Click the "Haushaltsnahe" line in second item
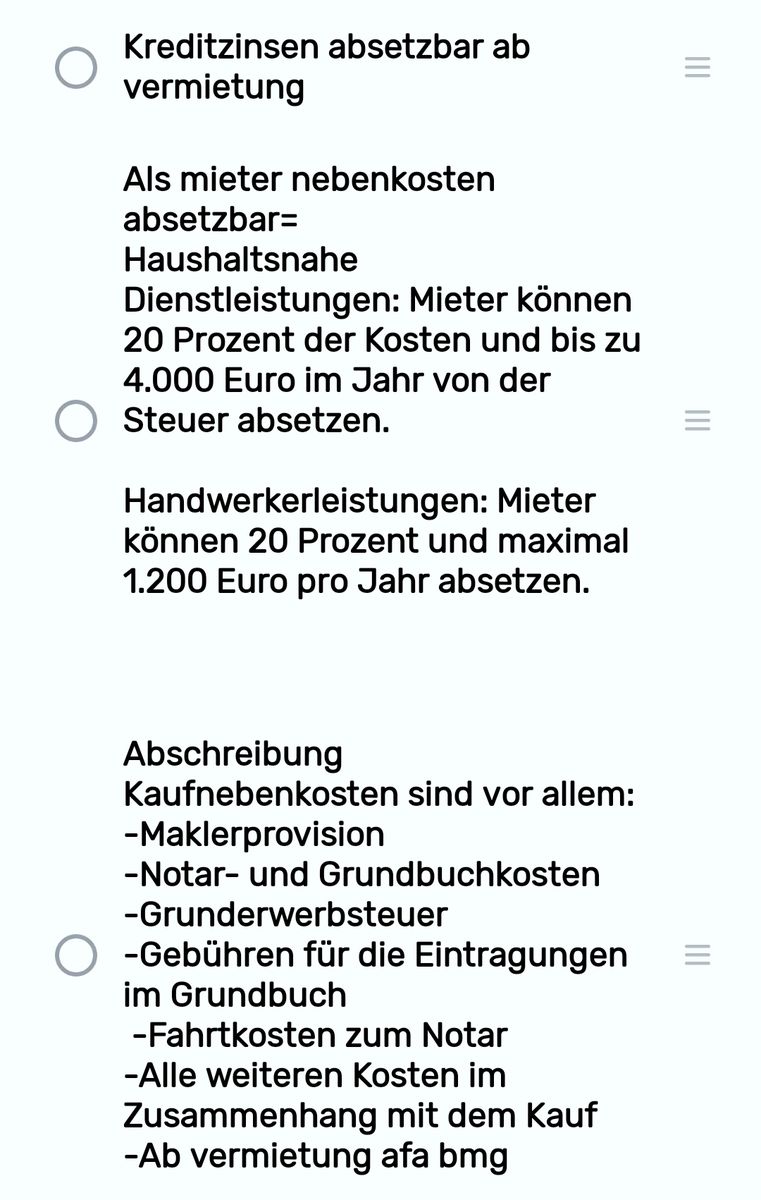This screenshot has height=1200, width=761. pos(240,260)
